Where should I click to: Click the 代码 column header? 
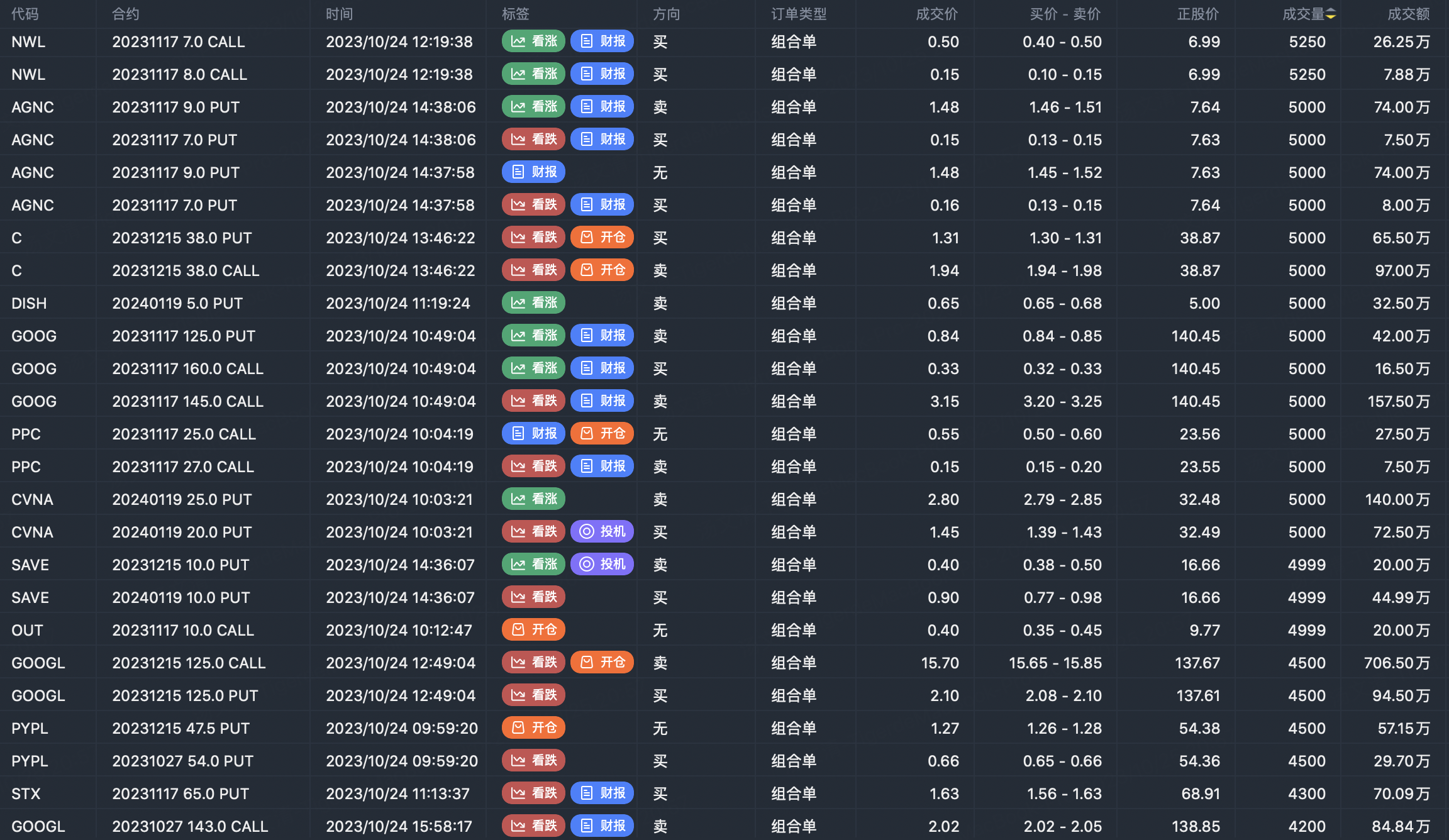click(x=25, y=14)
